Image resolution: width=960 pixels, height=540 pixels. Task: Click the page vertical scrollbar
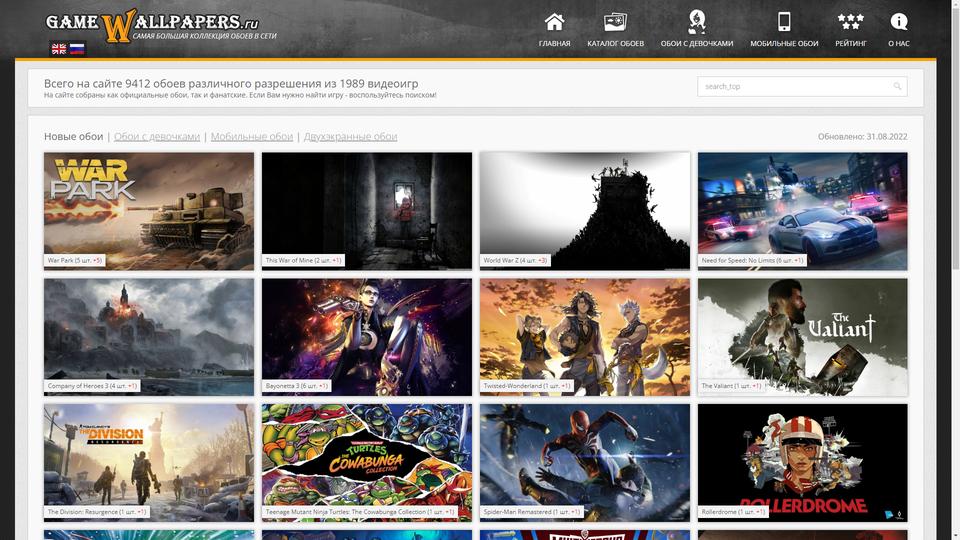pos(955,270)
